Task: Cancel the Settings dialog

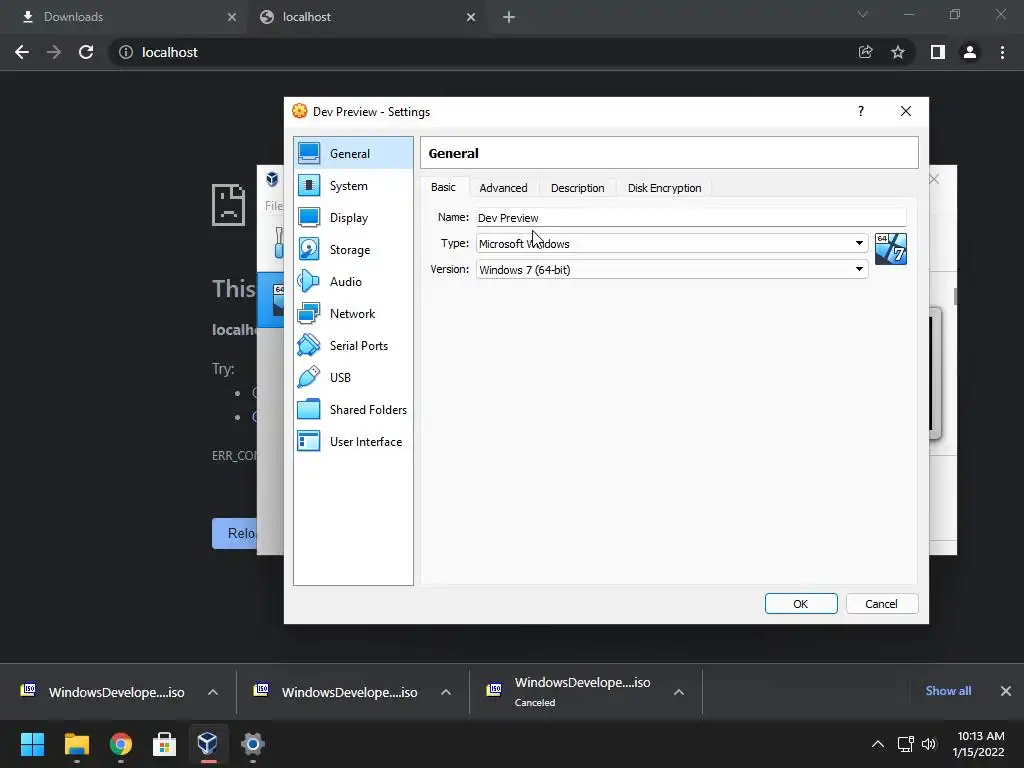Action: click(882, 604)
